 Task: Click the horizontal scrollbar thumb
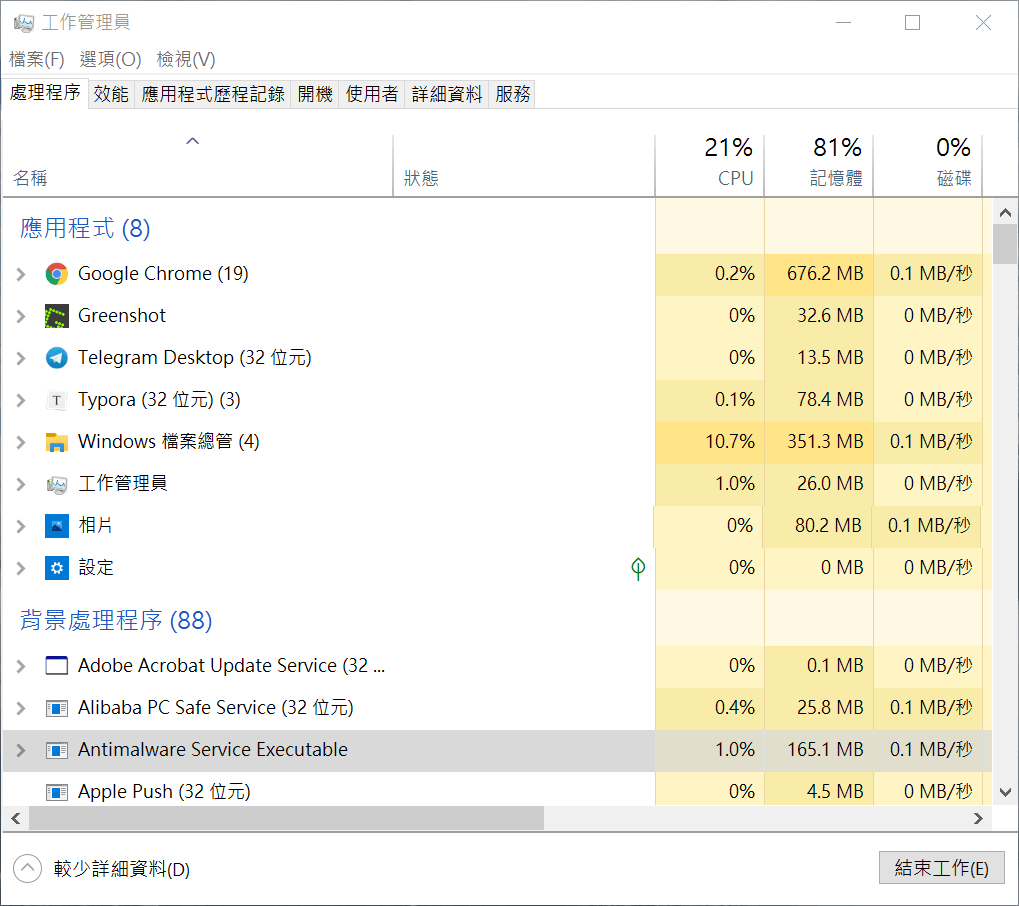[286, 819]
